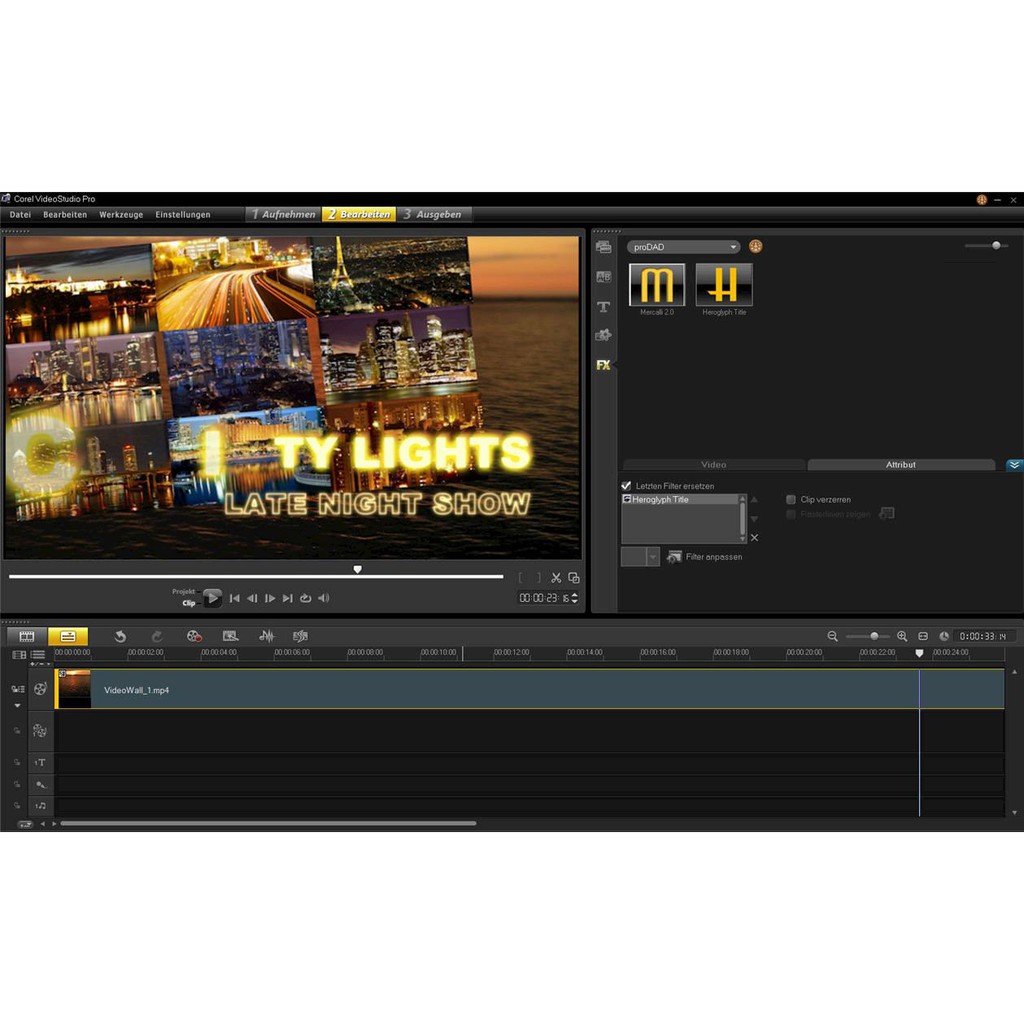Screen dimensions: 1024x1024
Task: Open the add/remove chapter point menu
Action: [40, 664]
